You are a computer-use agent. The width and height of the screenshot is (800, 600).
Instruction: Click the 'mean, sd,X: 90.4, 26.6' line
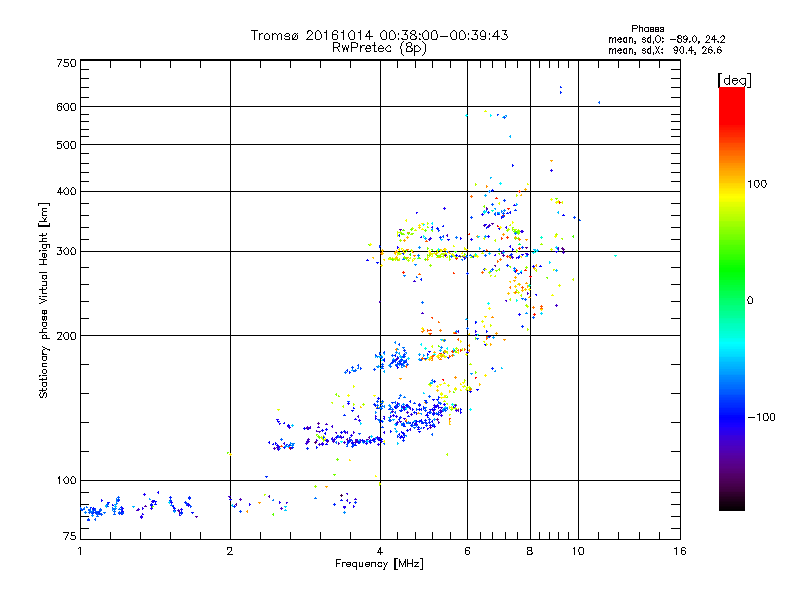(x=665, y=50)
